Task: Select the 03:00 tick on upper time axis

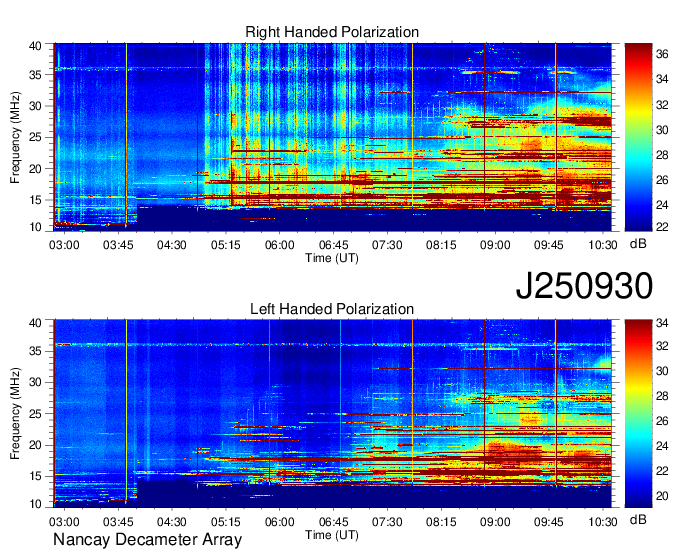Action: point(64,244)
